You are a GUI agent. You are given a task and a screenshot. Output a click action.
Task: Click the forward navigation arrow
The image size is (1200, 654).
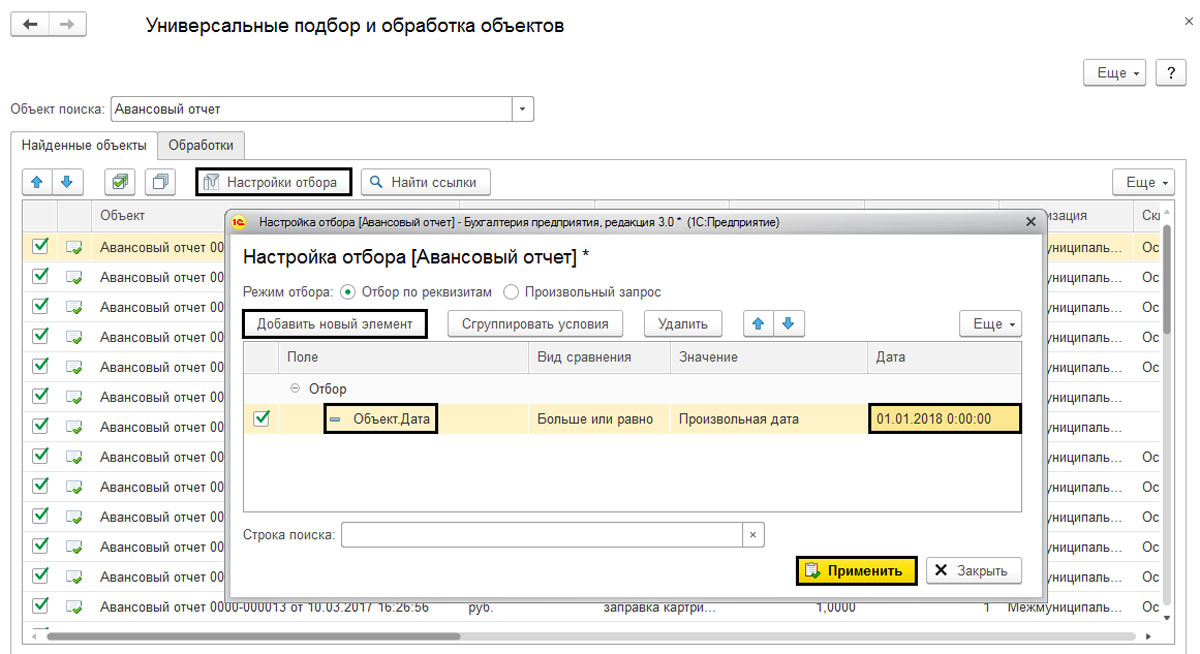[66, 25]
